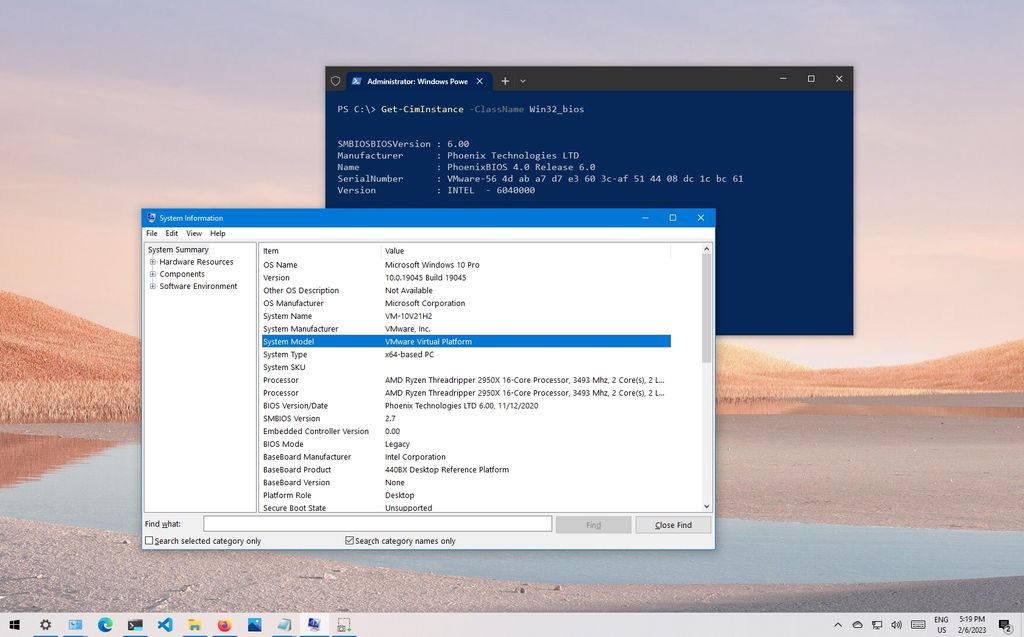Image resolution: width=1024 pixels, height=637 pixels.
Task: Launch Visual Studio Code from the taskbar
Action: pyautogui.click(x=166, y=624)
